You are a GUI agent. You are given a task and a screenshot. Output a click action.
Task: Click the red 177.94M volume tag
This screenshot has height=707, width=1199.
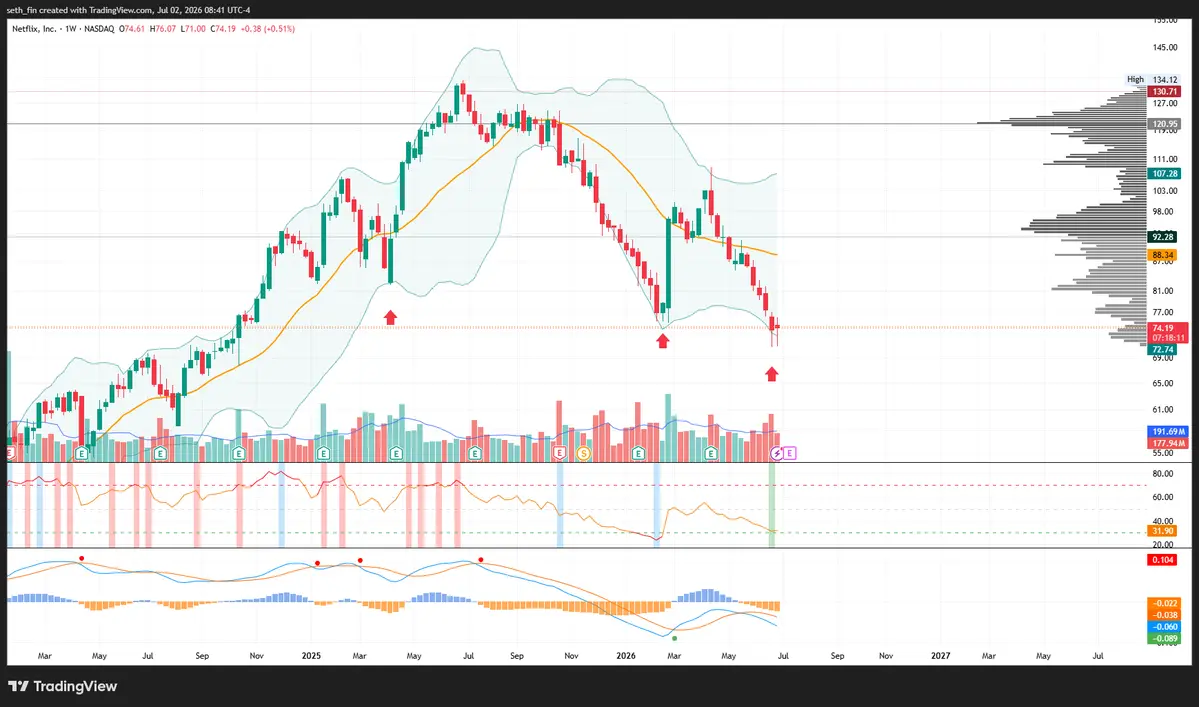[x=1168, y=443]
